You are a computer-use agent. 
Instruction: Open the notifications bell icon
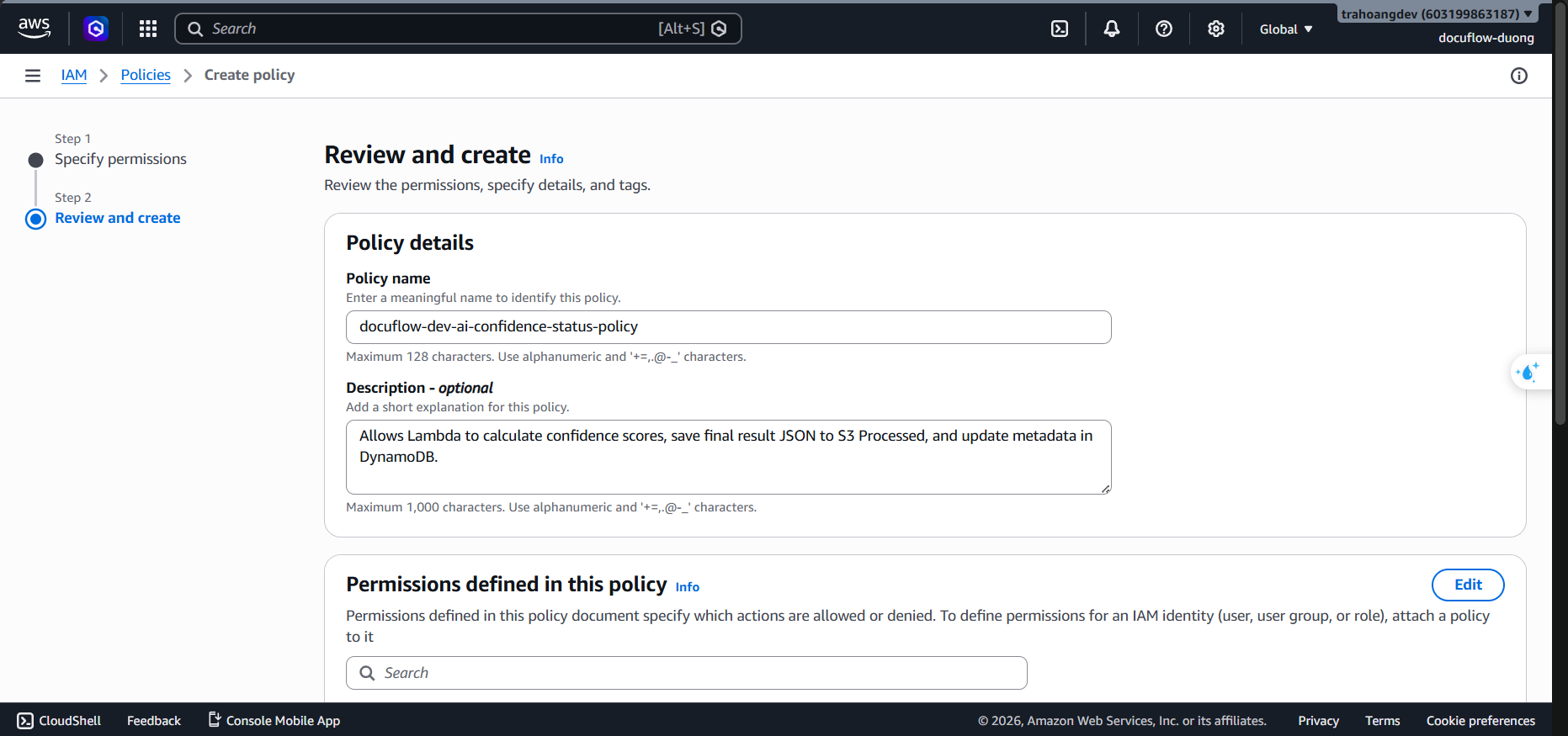tap(1112, 29)
